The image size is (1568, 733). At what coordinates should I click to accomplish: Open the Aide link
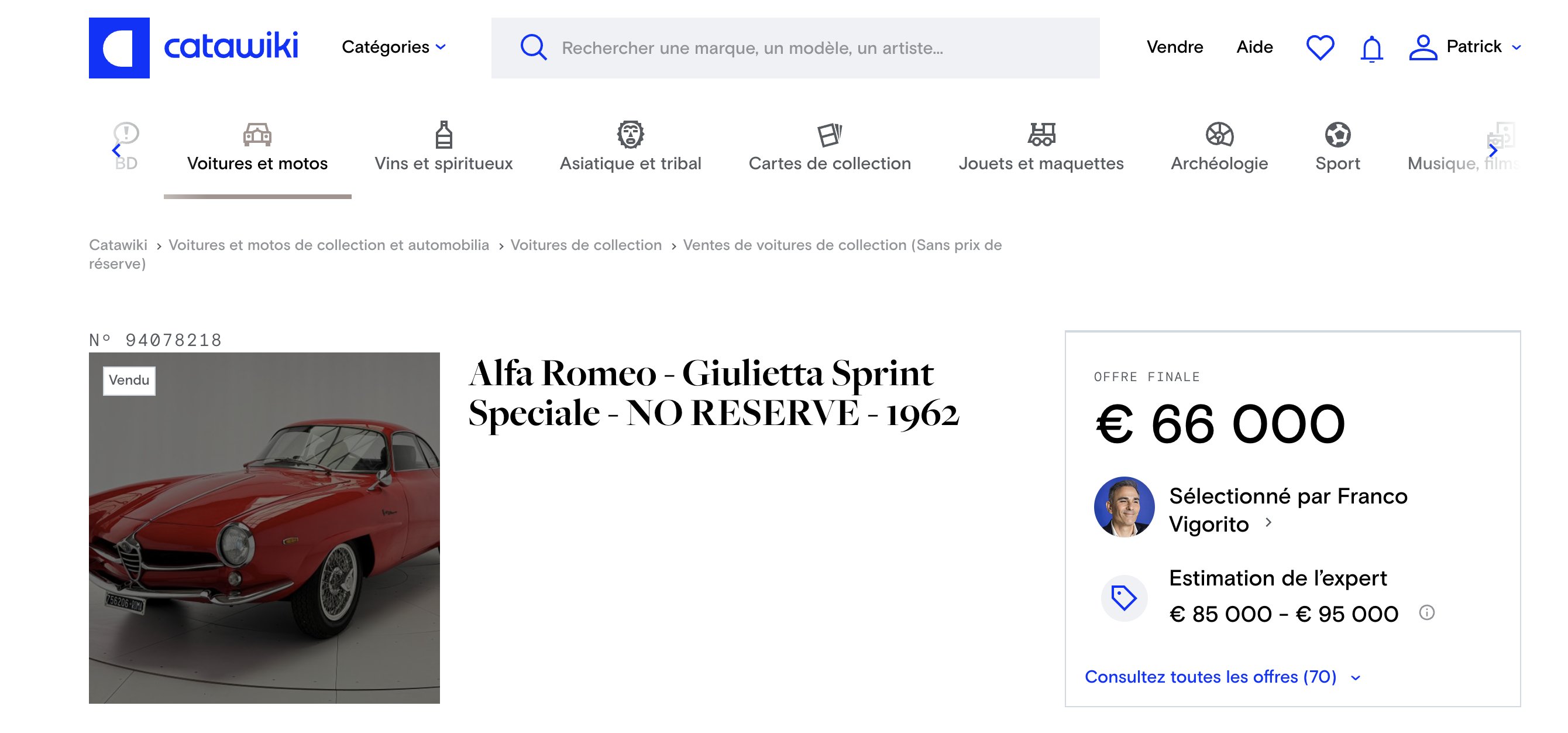click(x=1254, y=47)
